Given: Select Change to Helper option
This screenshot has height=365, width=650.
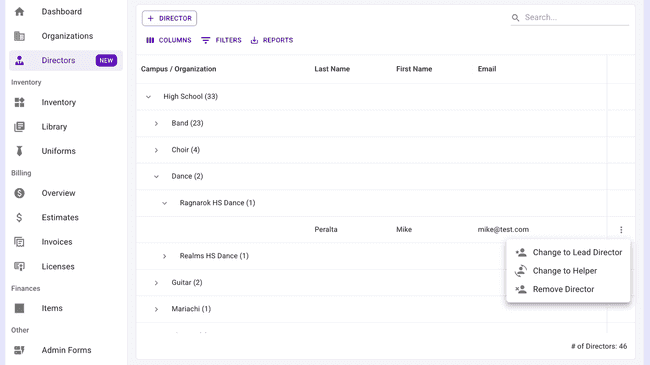Looking at the screenshot, I should click(568, 271).
